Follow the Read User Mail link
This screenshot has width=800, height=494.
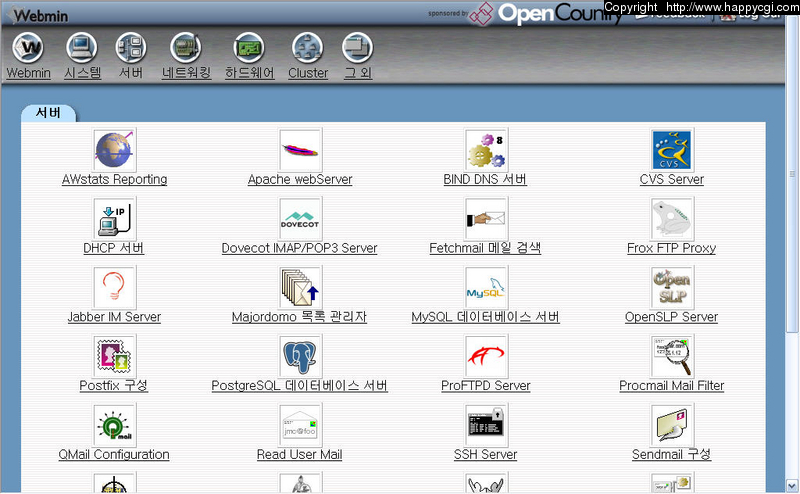pos(299,455)
